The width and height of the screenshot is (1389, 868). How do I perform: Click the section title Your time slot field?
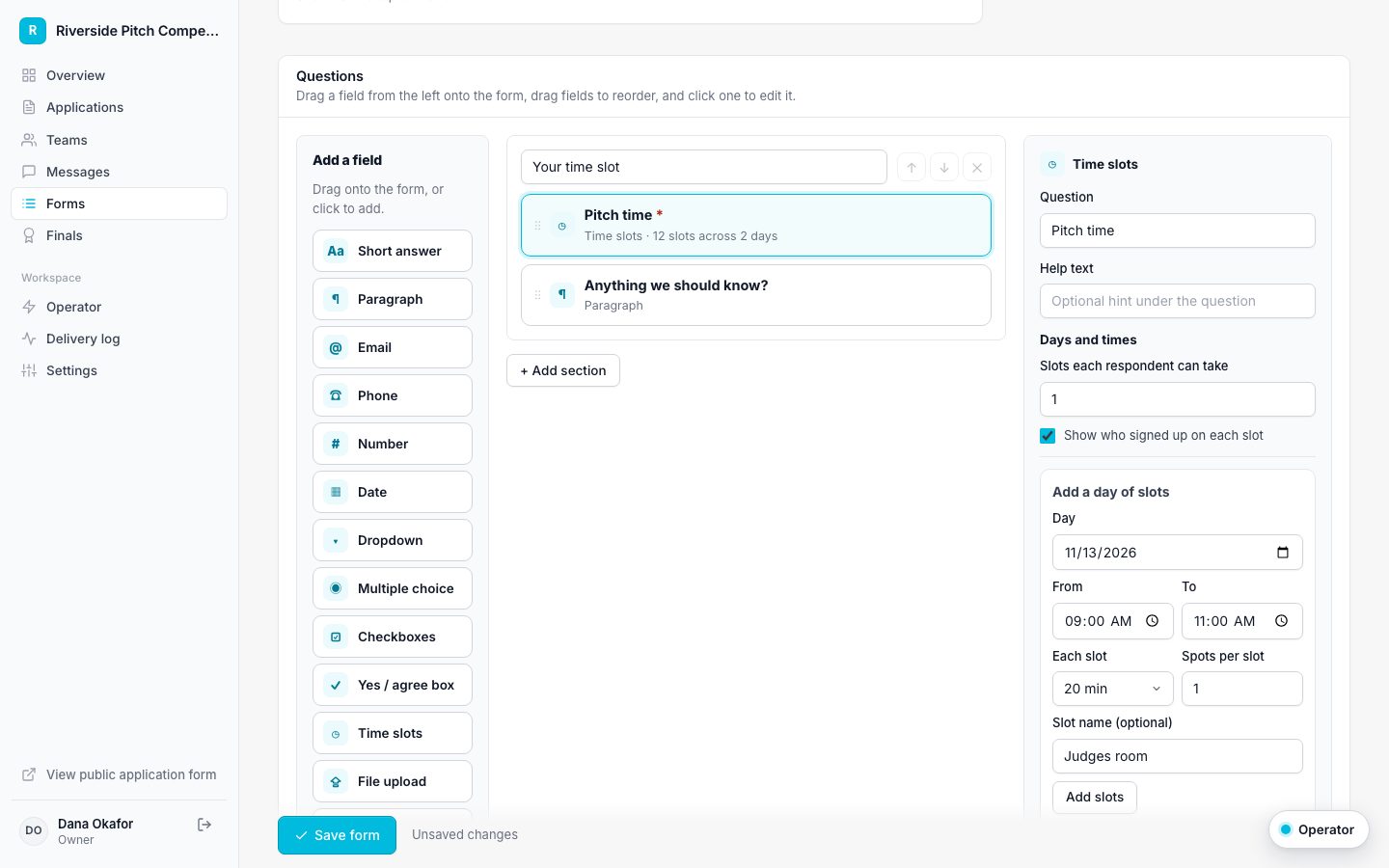(704, 167)
